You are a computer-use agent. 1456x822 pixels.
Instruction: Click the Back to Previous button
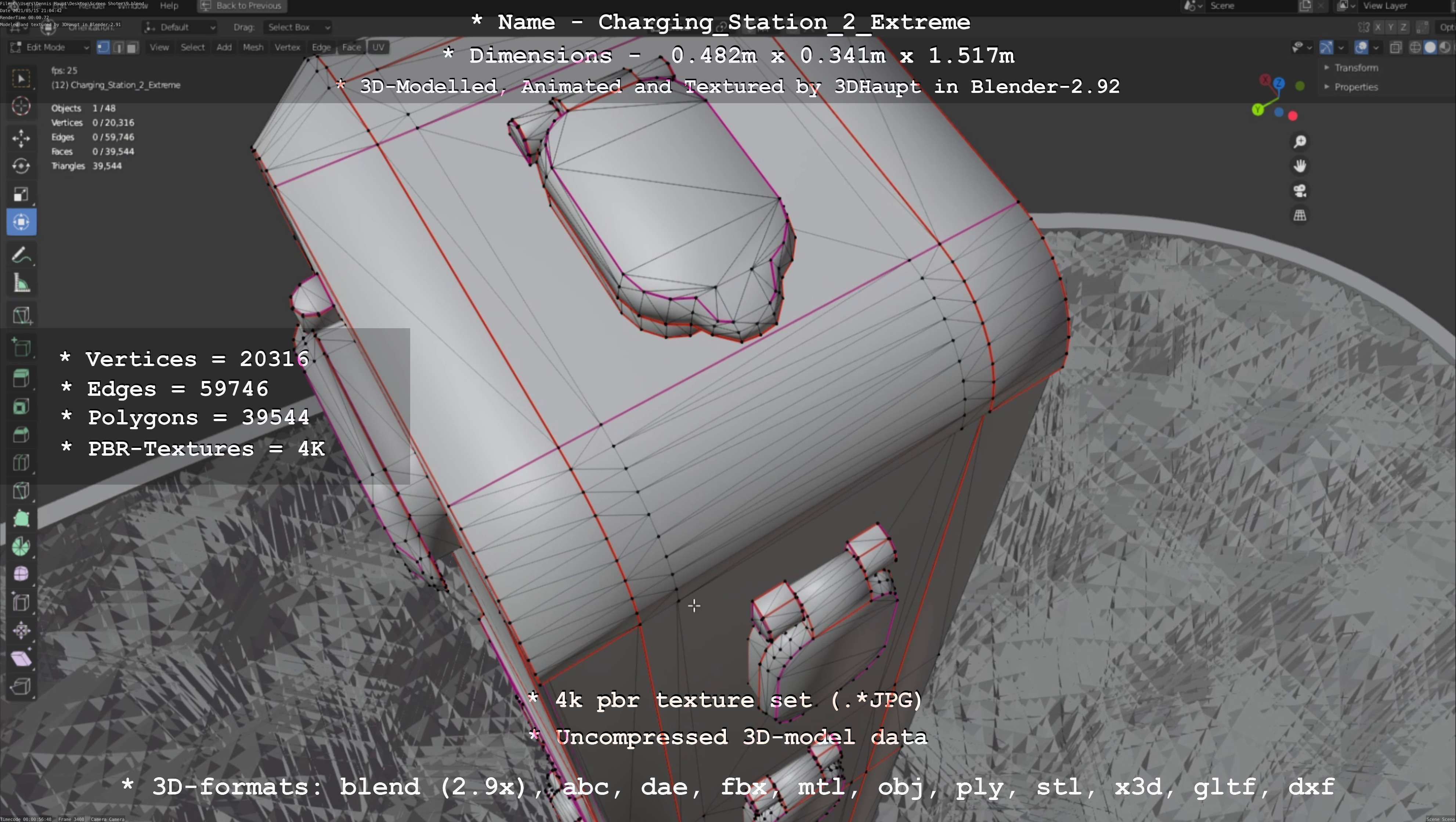pyautogui.click(x=242, y=6)
